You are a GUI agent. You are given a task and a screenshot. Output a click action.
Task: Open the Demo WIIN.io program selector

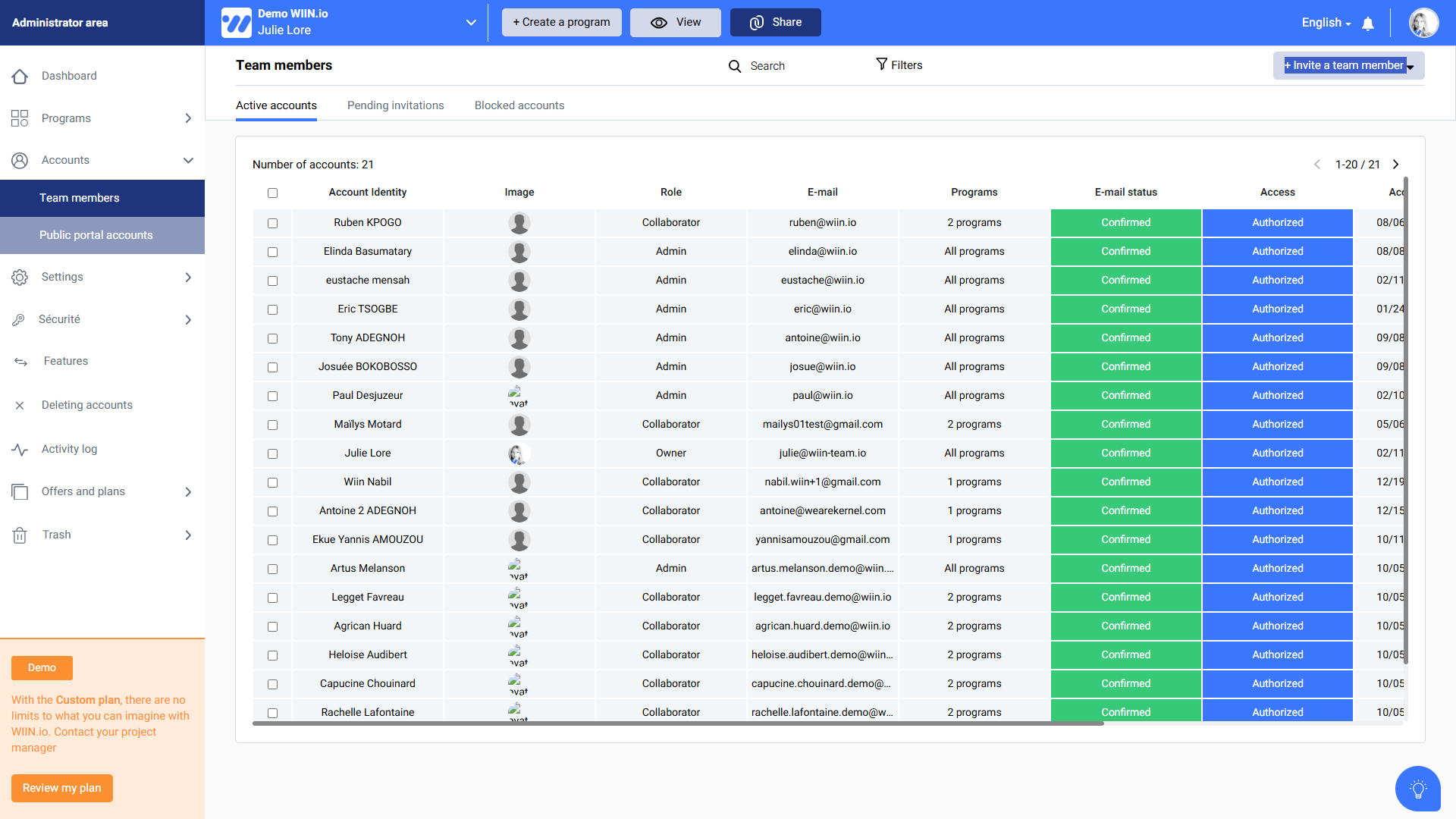[471, 23]
